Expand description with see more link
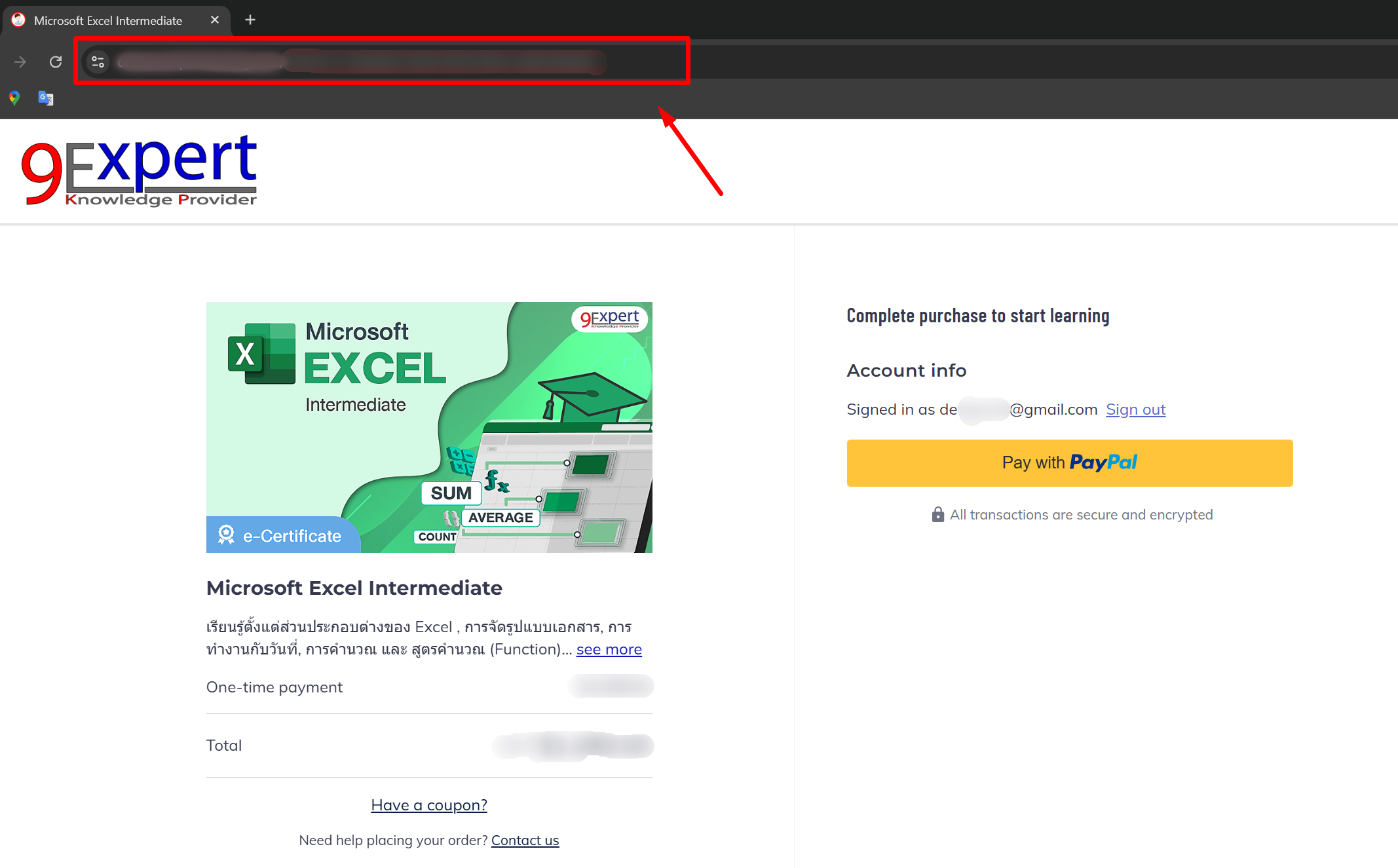 609,649
